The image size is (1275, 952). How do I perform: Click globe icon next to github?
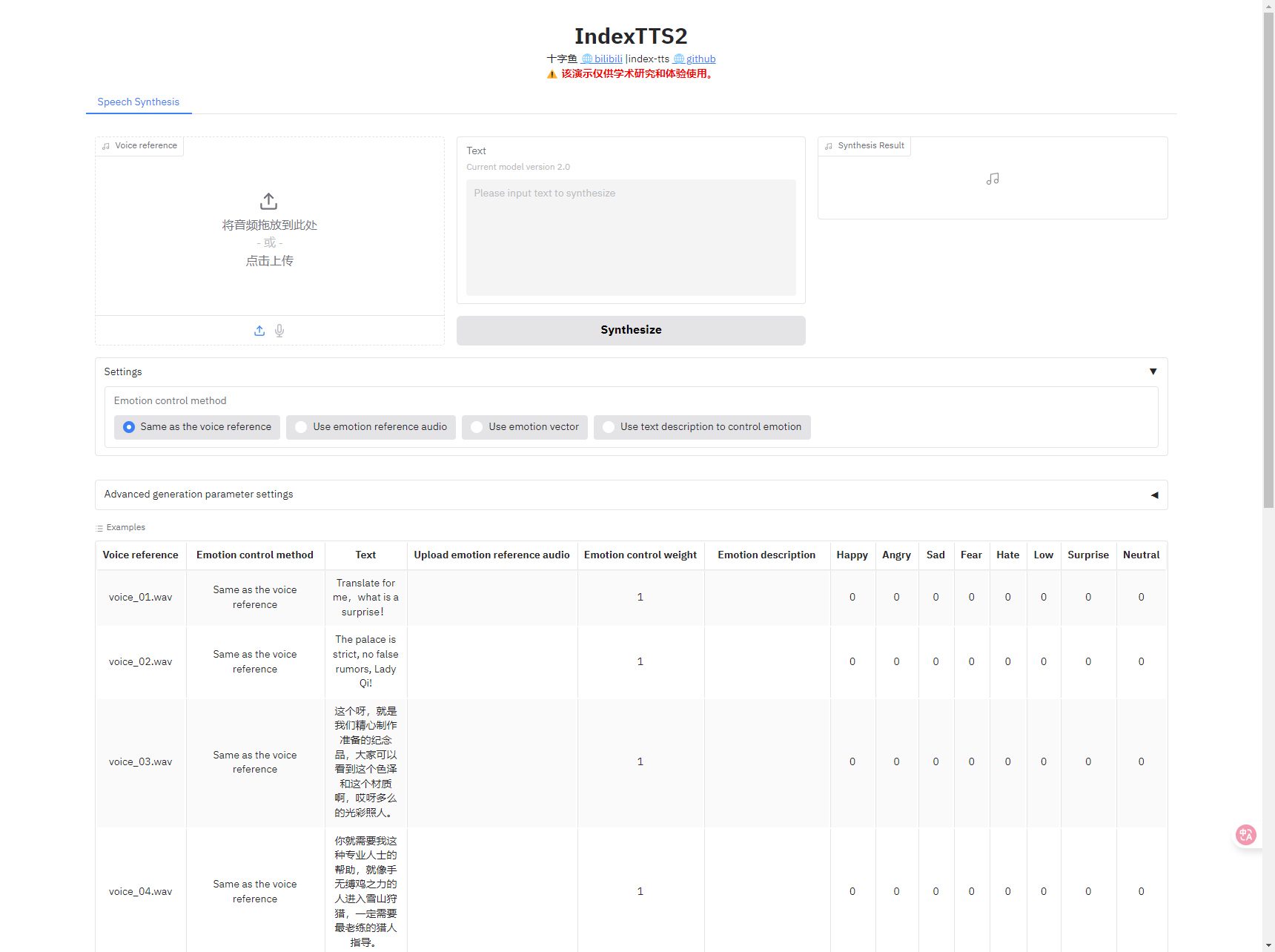(x=678, y=59)
